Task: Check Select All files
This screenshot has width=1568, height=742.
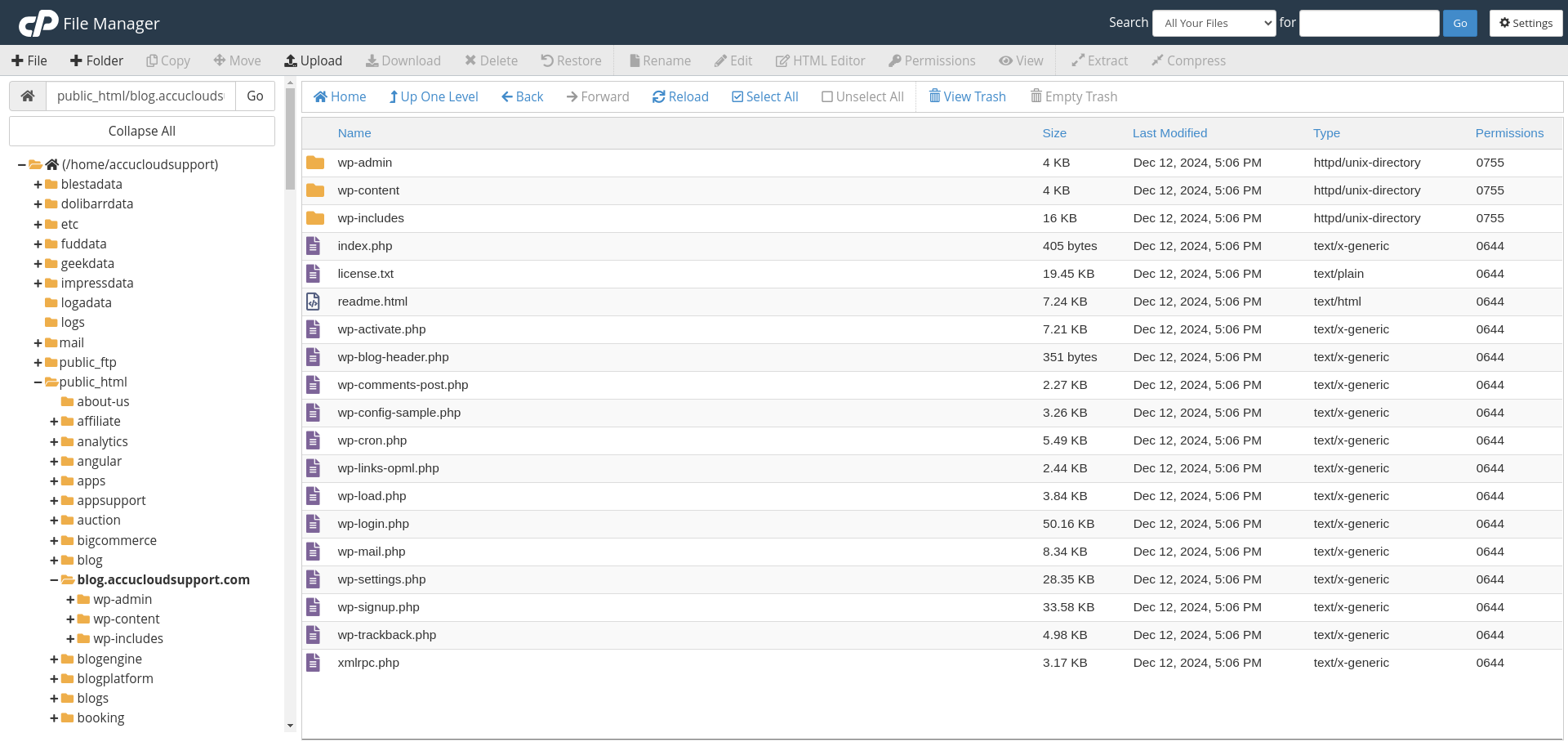Action: point(764,96)
